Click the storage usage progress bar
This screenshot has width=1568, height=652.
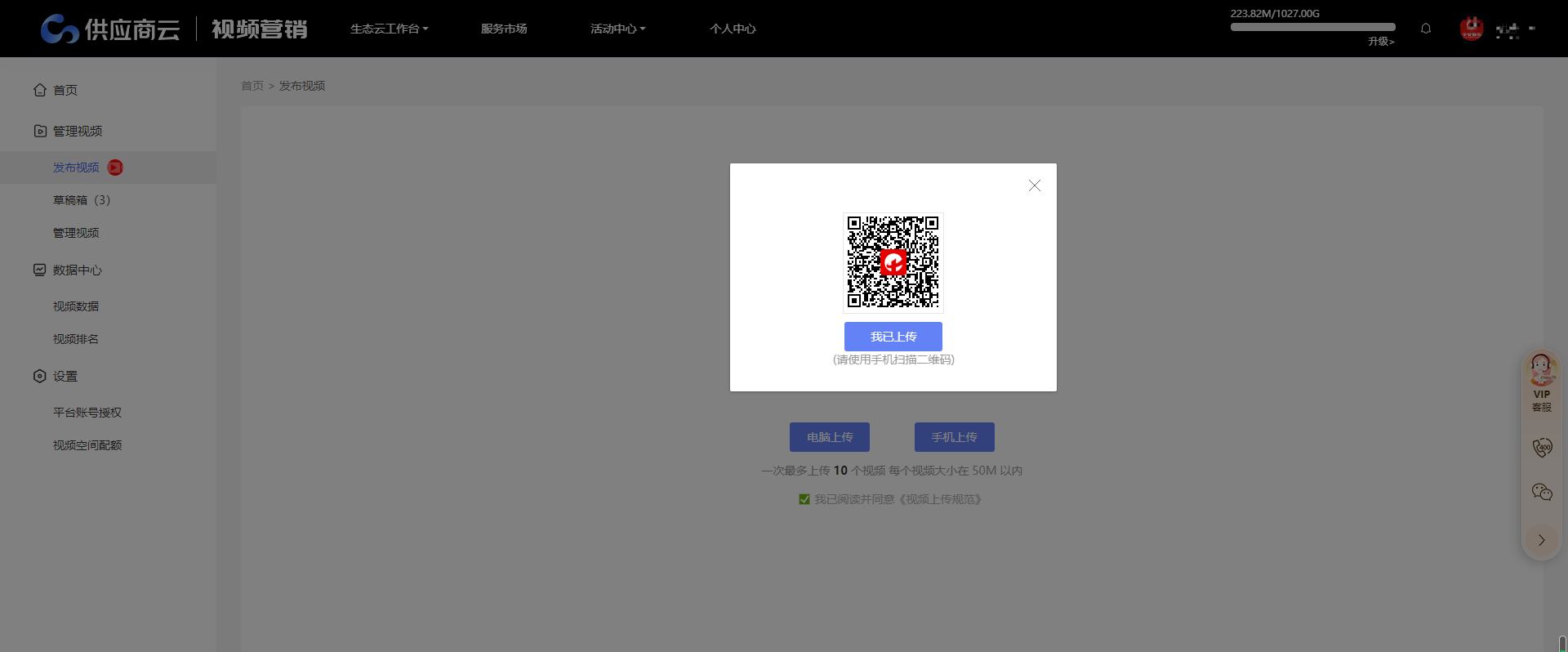1313,27
